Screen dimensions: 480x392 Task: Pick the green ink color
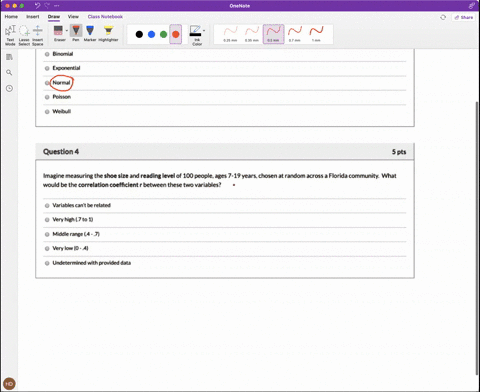(x=163, y=34)
